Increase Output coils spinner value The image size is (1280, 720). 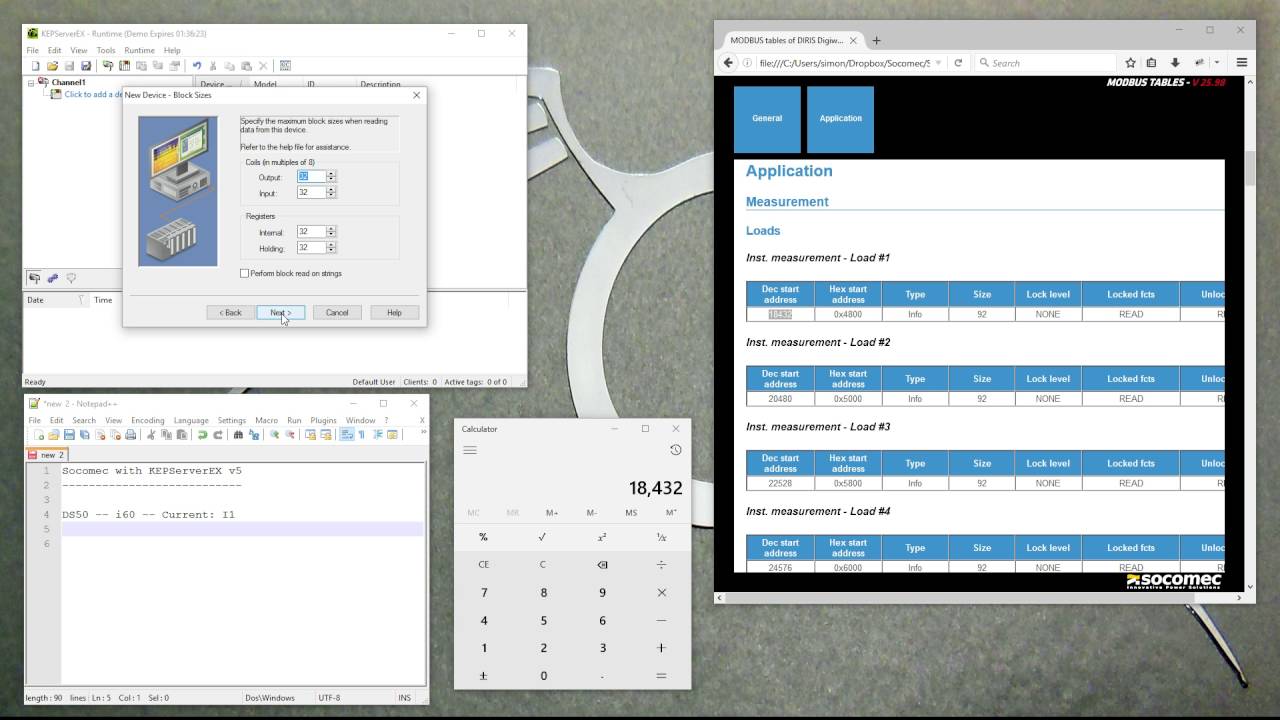point(331,173)
